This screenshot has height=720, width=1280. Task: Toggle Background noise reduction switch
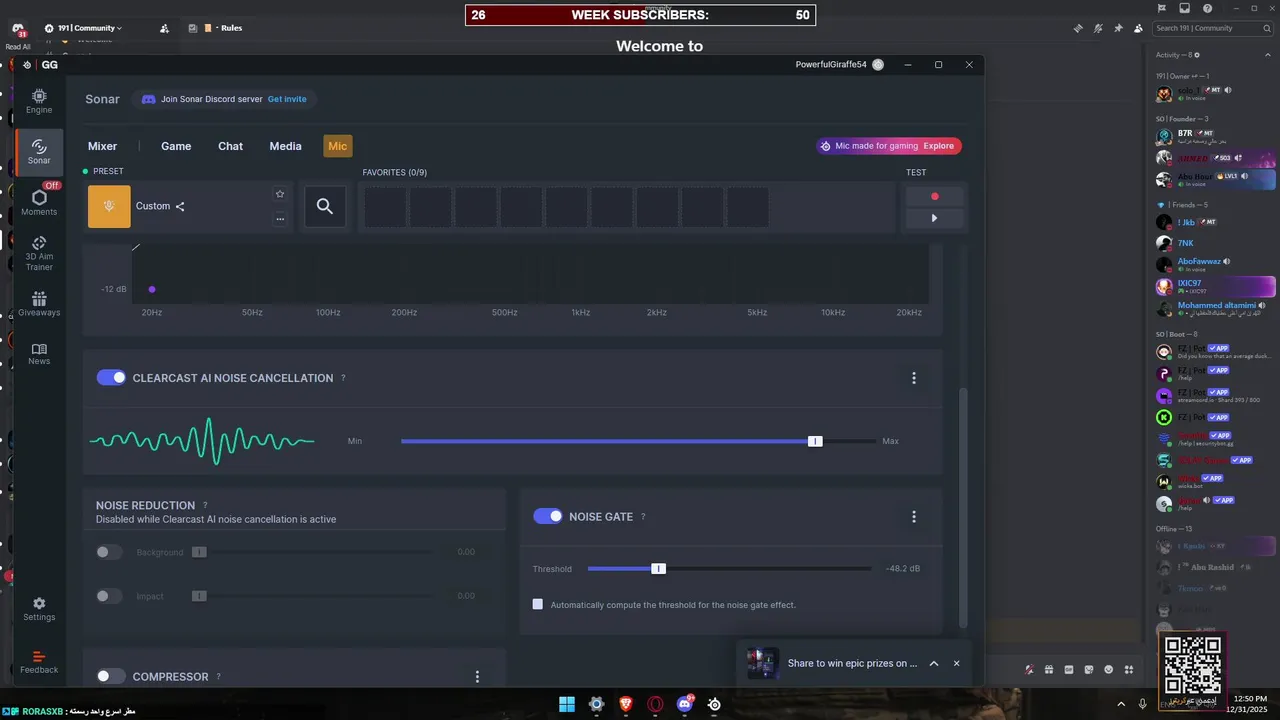pos(109,552)
